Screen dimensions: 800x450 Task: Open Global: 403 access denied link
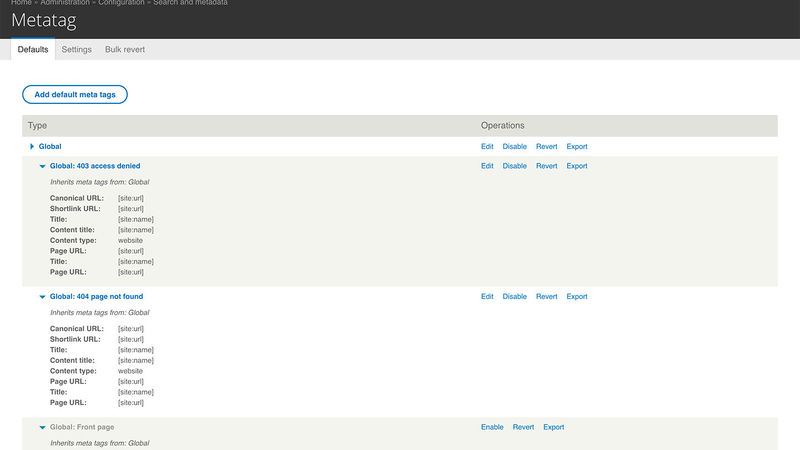pyautogui.click(x=95, y=166)
